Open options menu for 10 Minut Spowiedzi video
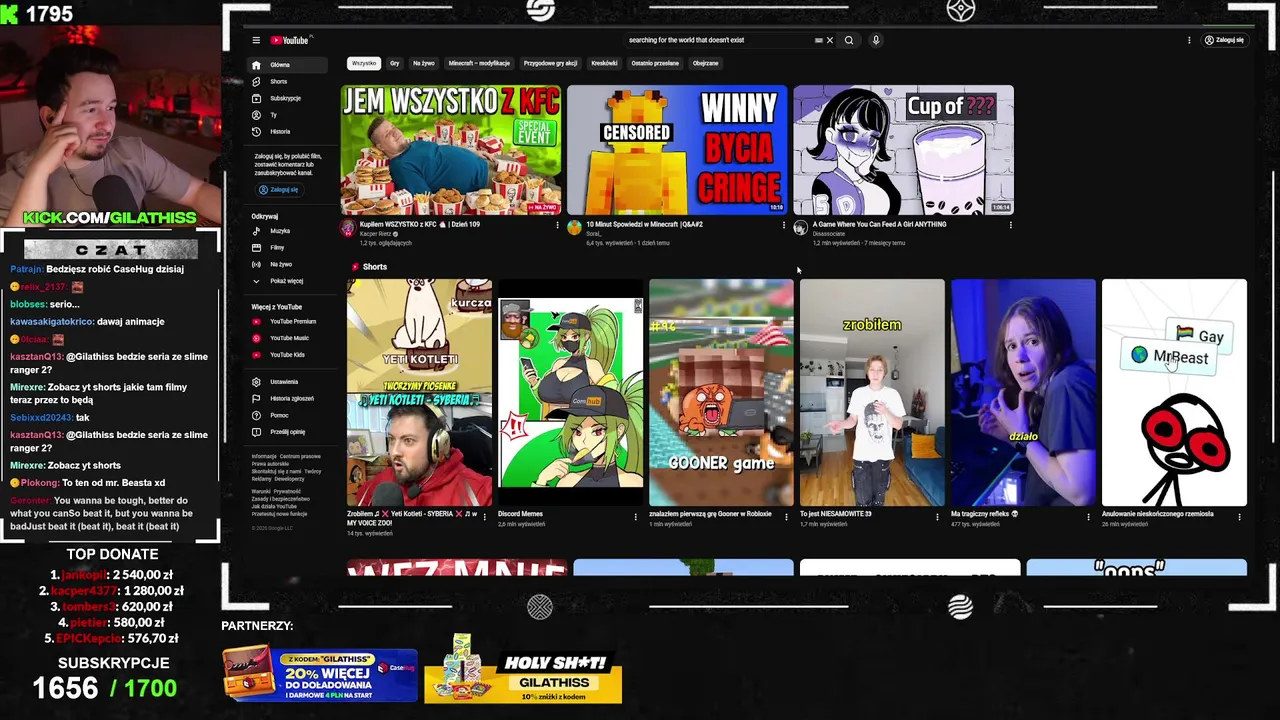The height and width of the screenshot is (720, 1280). (x=783, y=225)
